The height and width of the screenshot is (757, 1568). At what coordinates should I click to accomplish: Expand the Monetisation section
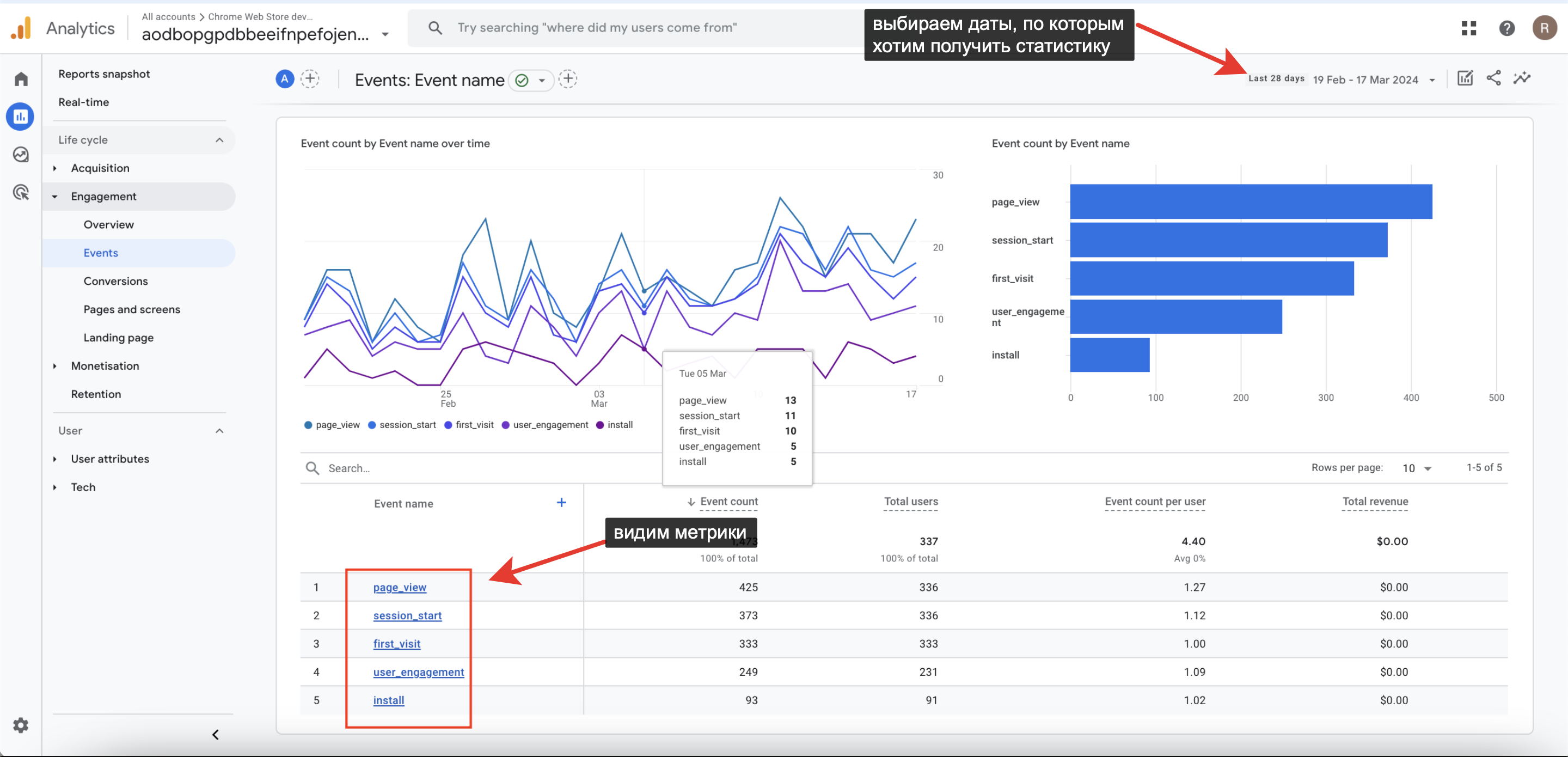click(105, 366)
